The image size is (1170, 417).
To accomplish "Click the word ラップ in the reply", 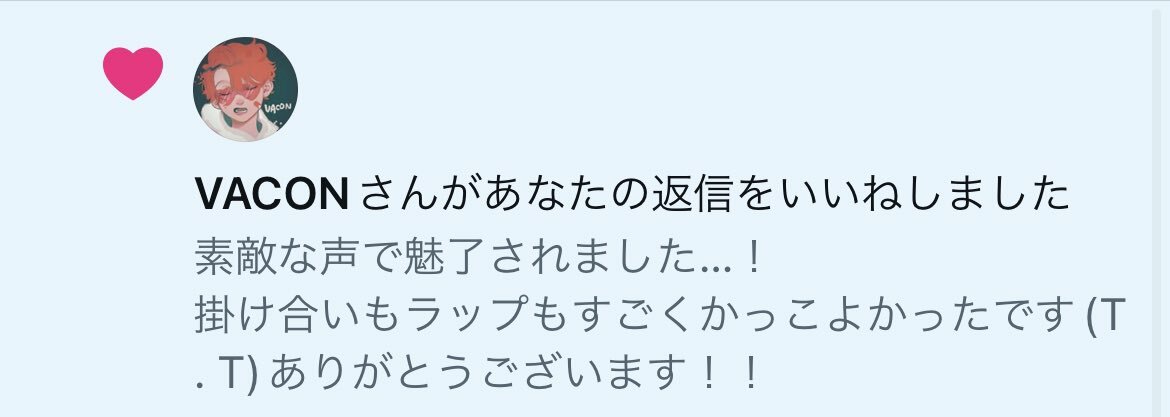I will [468, 316].
